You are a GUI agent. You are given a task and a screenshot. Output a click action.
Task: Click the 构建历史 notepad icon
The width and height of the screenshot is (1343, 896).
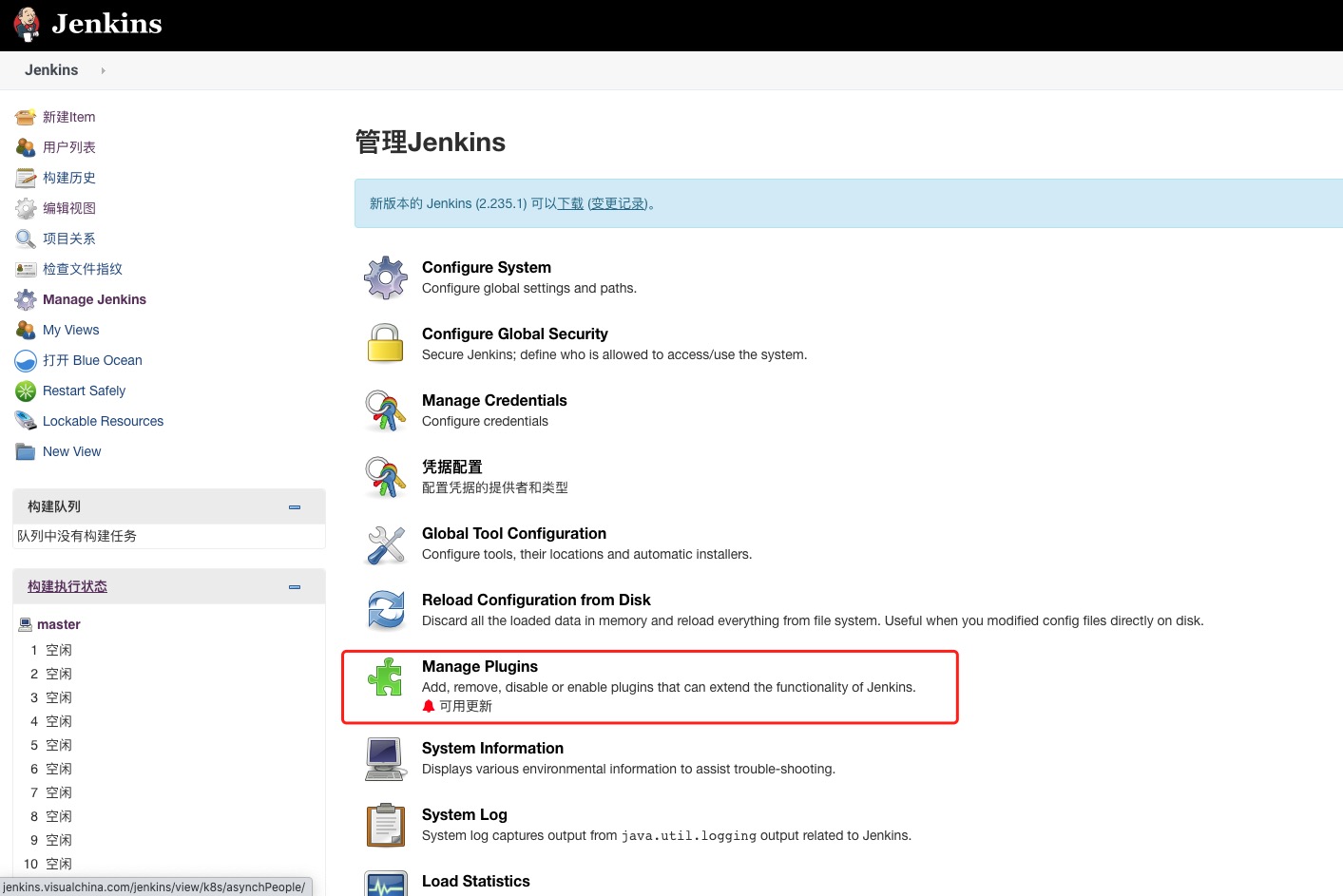pyautogui.click(x=26, y=178)
